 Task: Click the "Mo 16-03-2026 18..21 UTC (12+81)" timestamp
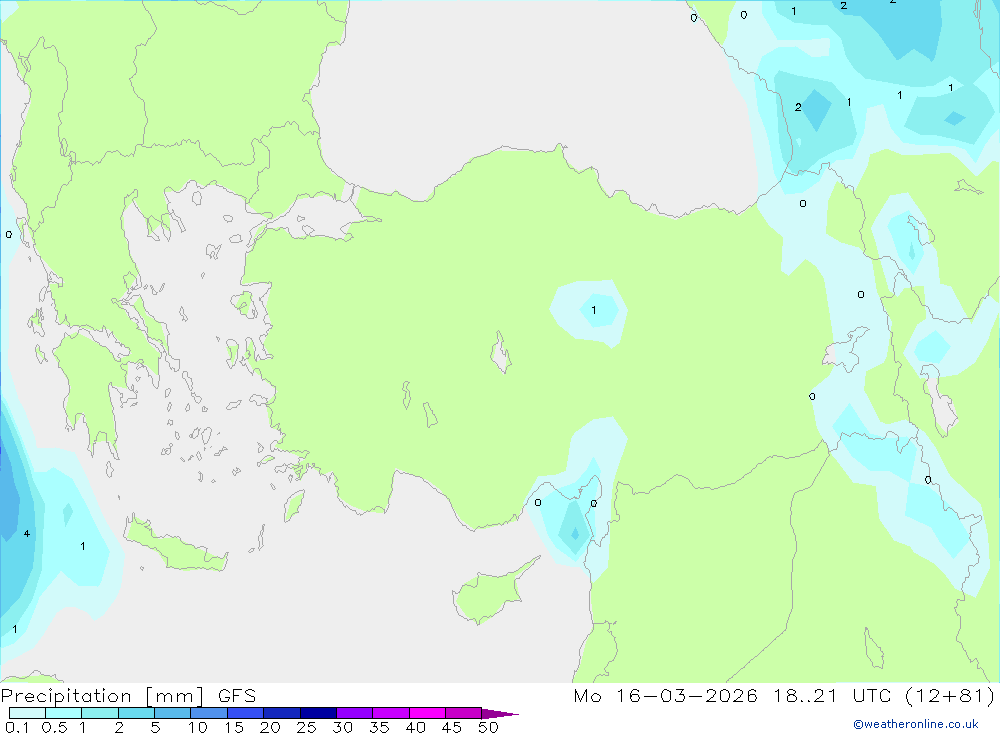pyautogui.click(x=784, y=696)
